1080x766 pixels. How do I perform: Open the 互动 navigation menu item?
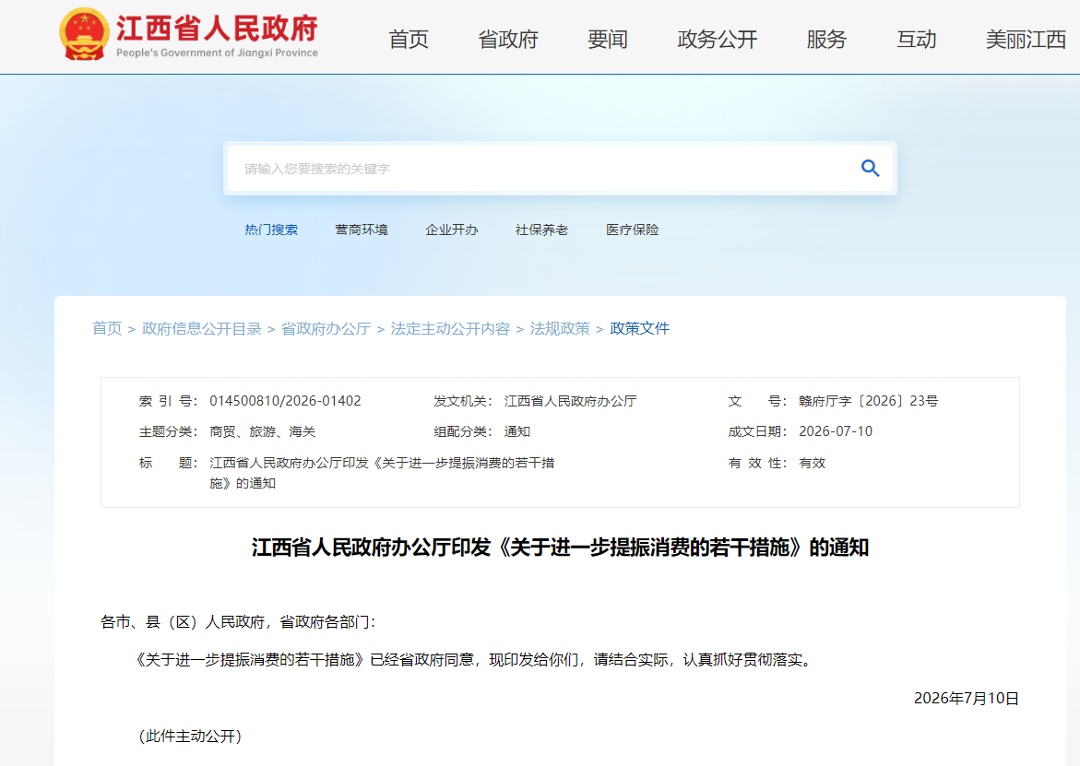pos(916,39)
